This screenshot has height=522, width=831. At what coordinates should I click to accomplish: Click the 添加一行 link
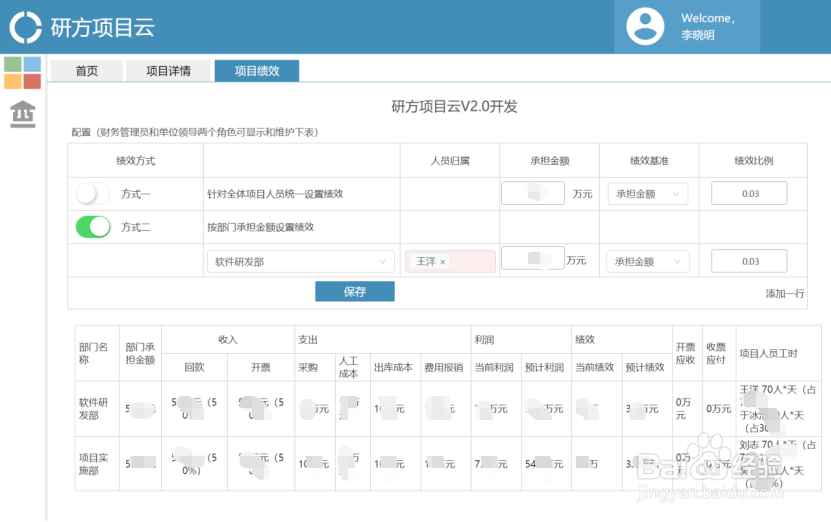(x=784, y=293)
